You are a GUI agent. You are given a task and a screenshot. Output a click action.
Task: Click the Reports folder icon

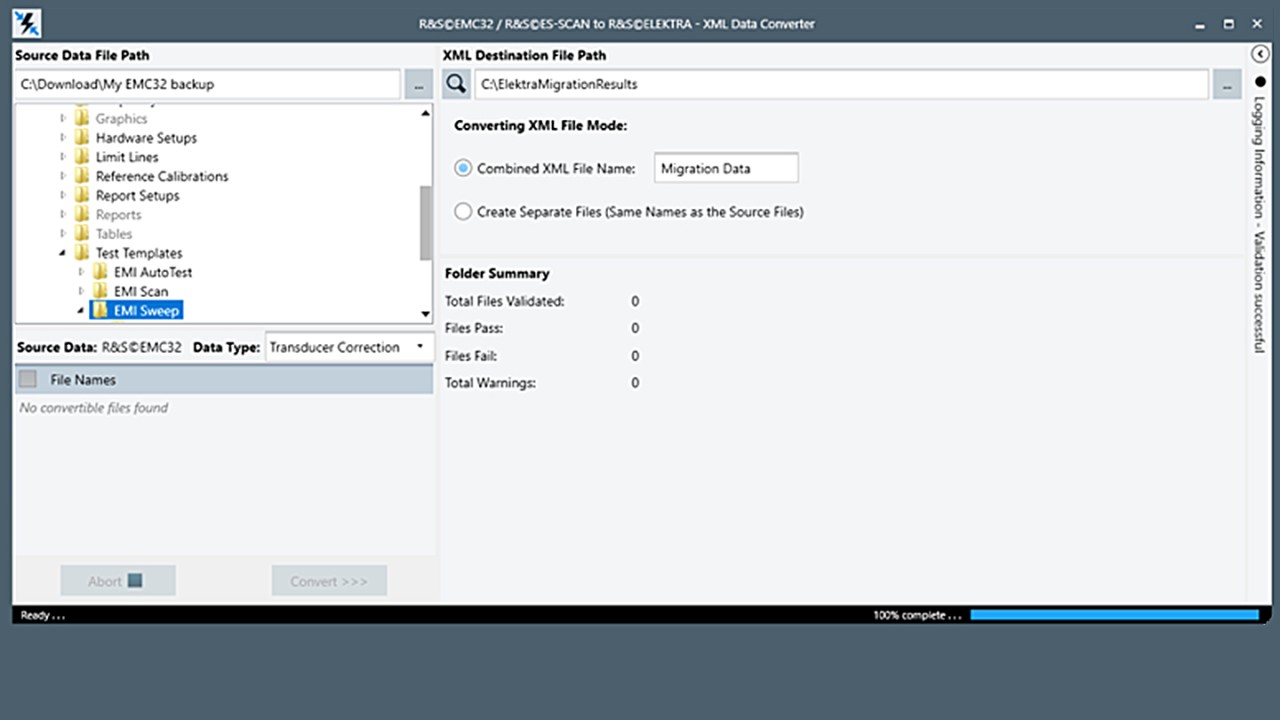coord(82,214)
